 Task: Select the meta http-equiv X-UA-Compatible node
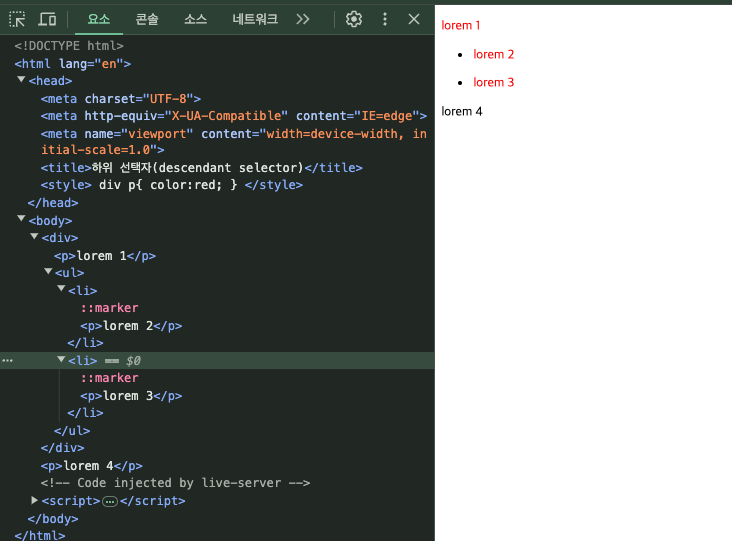point(233,116)
